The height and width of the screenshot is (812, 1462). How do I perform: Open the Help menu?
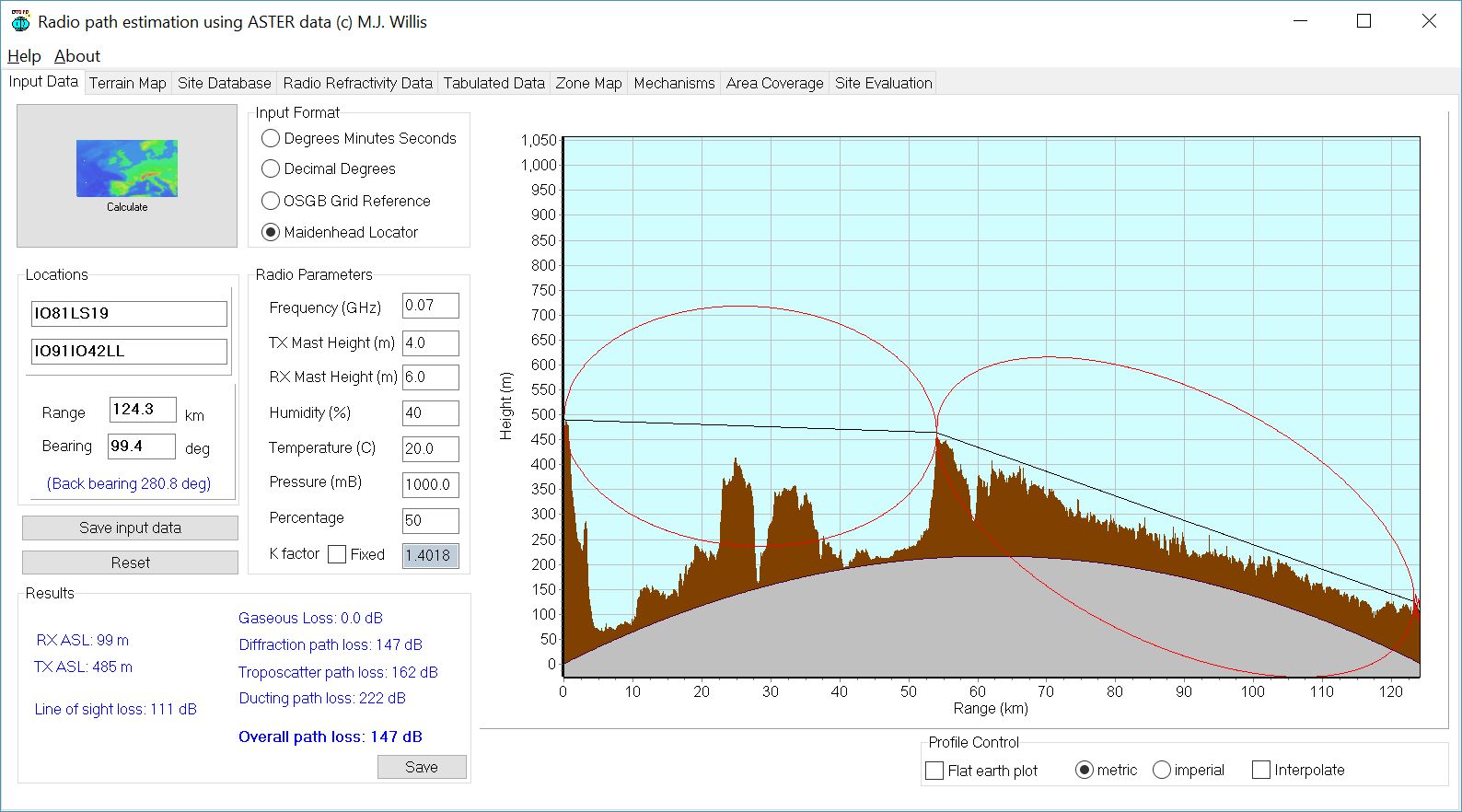coord(24,56)
